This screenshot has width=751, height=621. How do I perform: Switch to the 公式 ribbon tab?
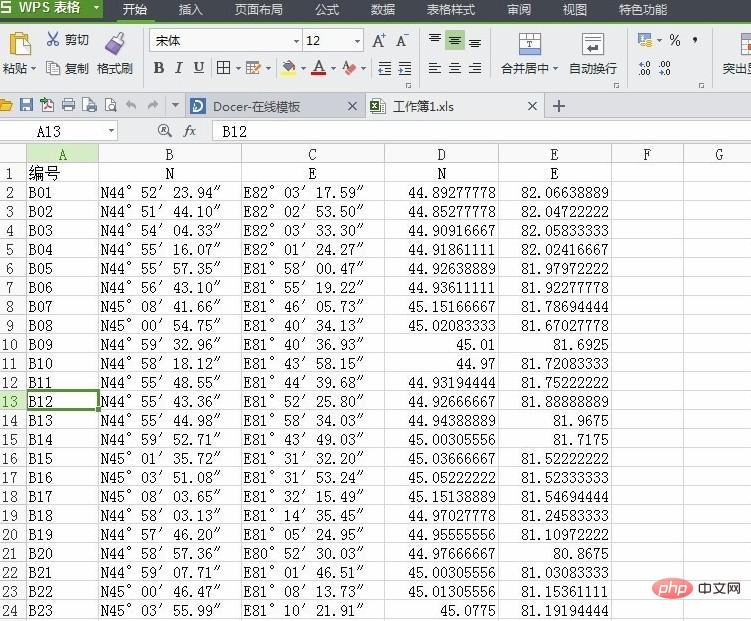coord(327,9)
